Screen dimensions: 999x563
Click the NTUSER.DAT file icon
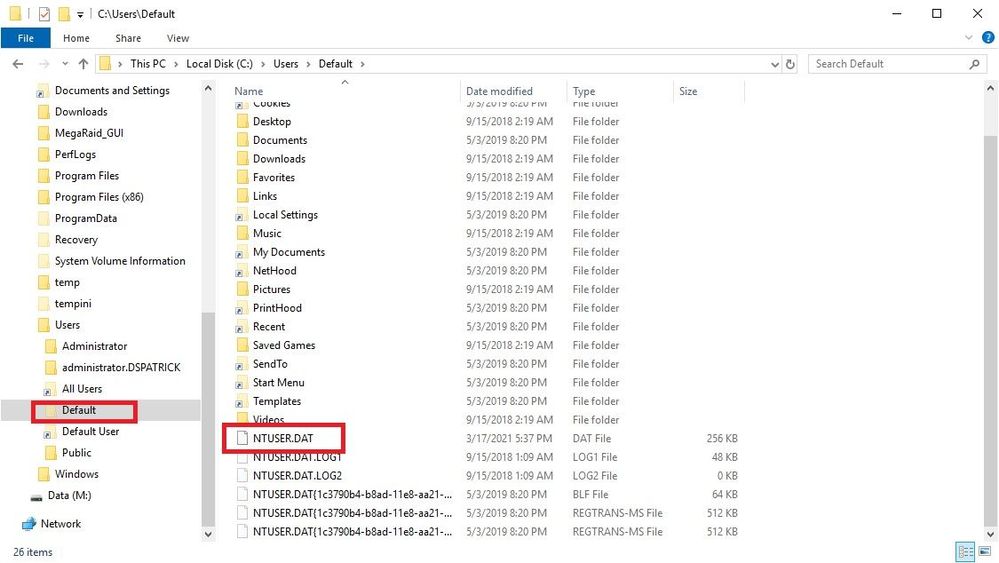tap(242, 438)
